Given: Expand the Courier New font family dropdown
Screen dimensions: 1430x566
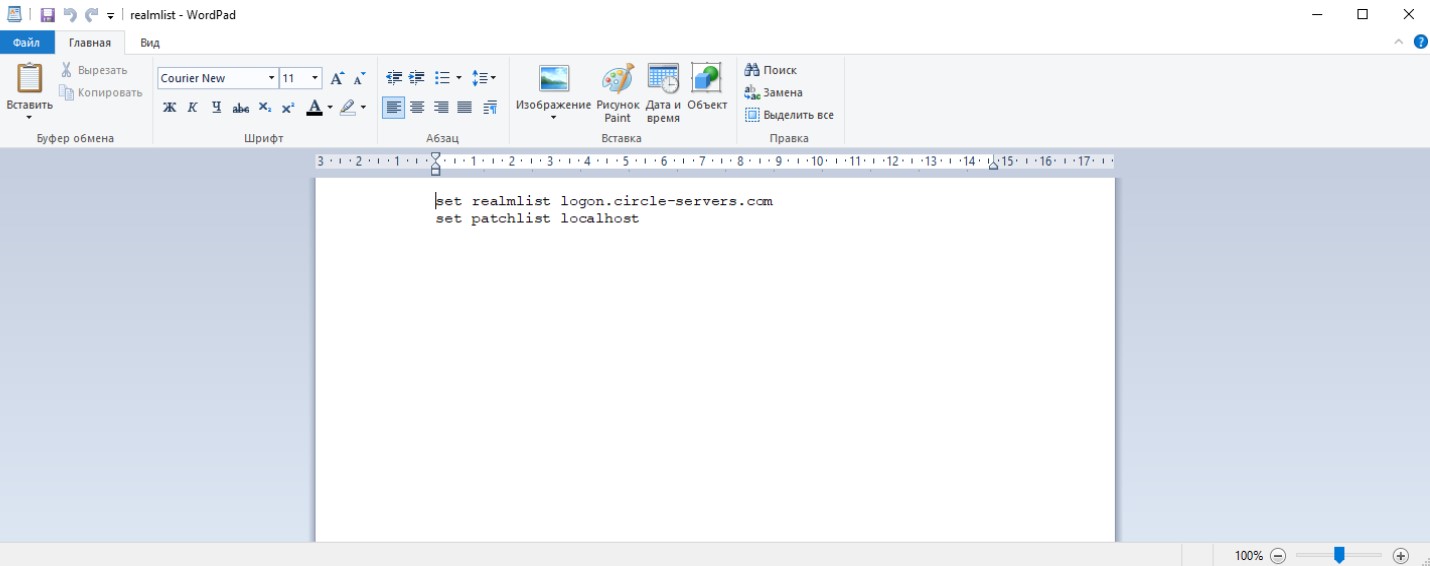Looking at the screenshot, I should pyautogui.click(x=271, y=78).
